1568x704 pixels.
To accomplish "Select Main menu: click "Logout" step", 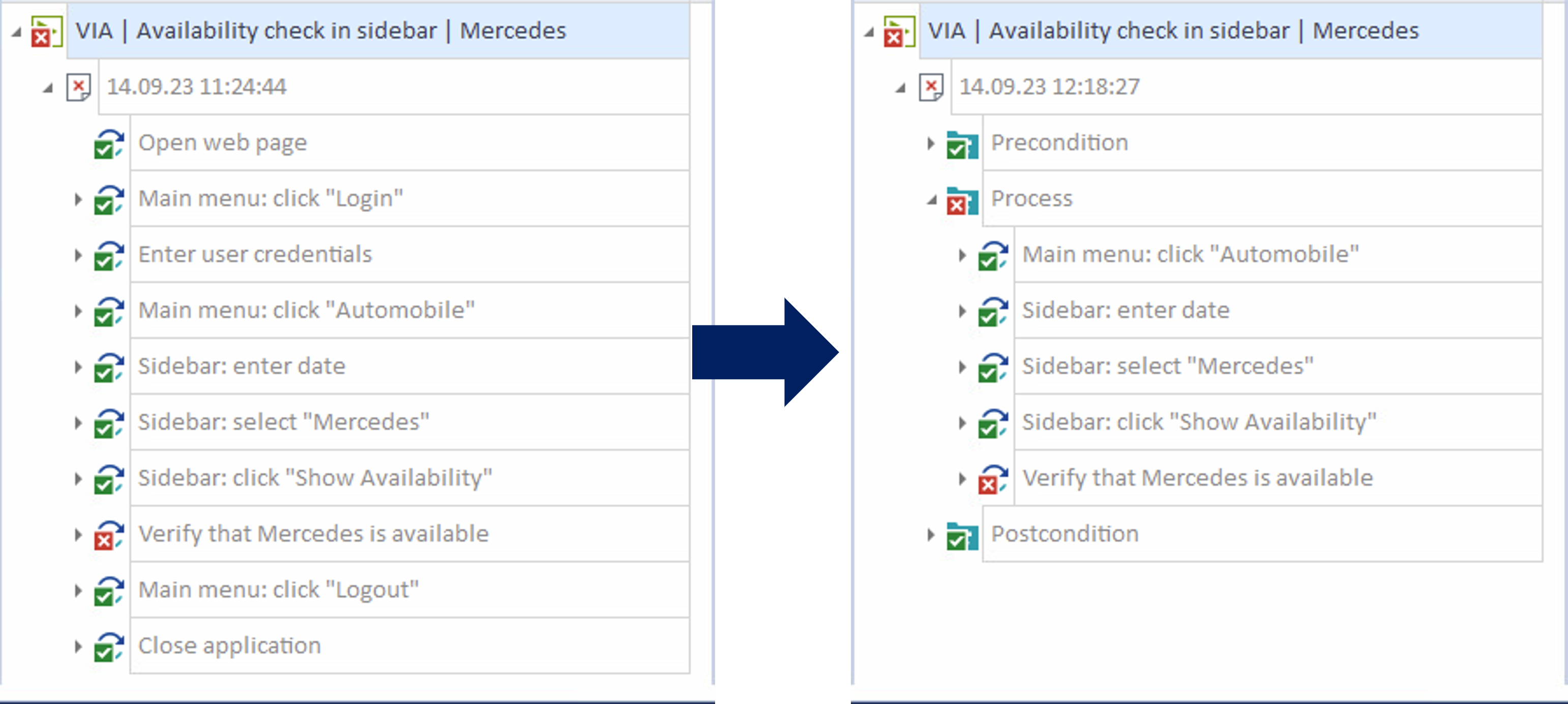I will pos(278,590).
